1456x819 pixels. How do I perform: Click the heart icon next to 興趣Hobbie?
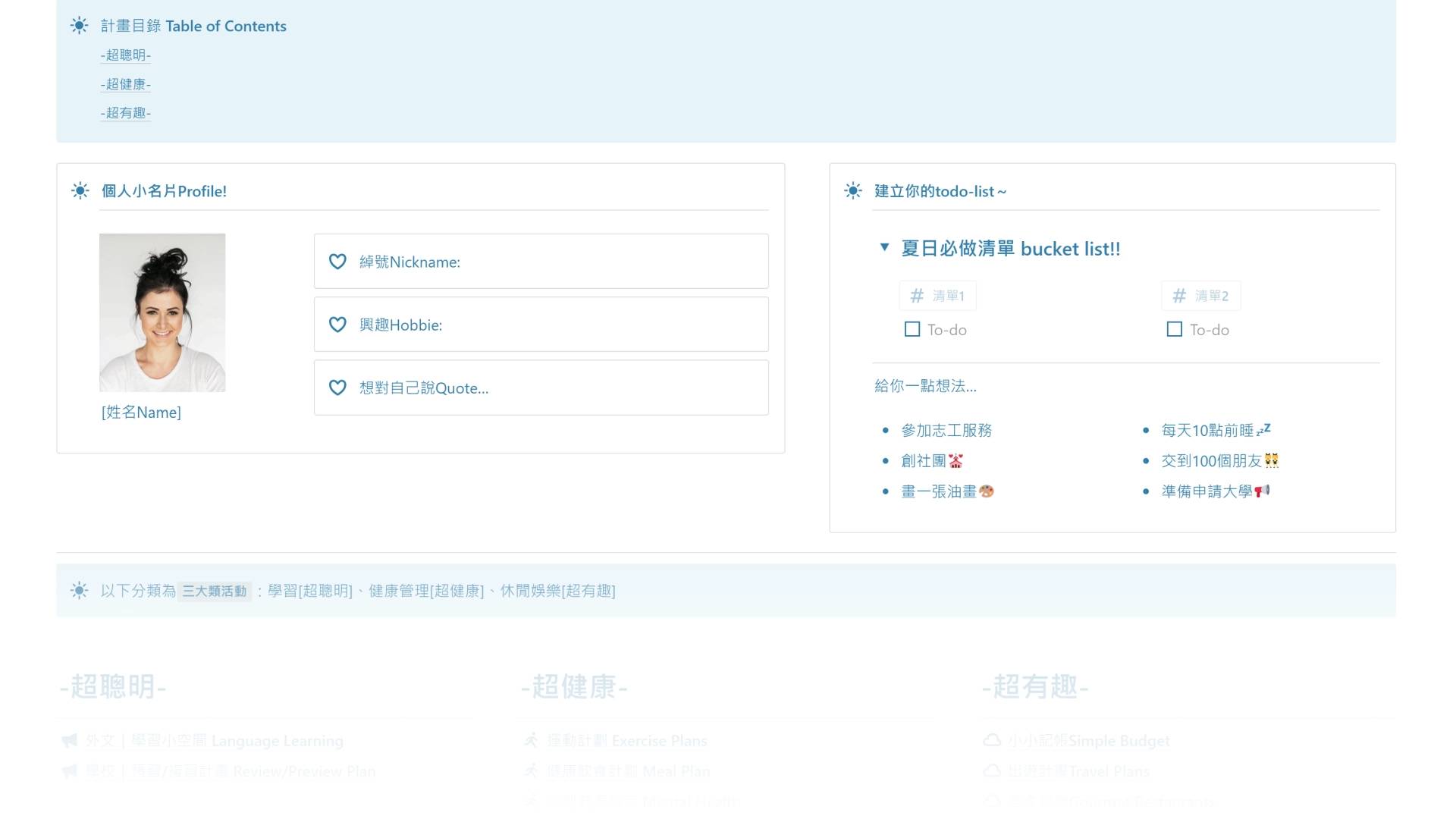(x=337, y=325)
